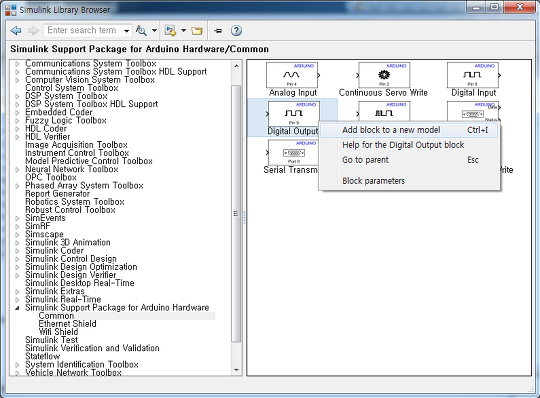Select Robust Control Toolbox
The width and height of the screenshot is (540, 398).
tap(70, 210)
